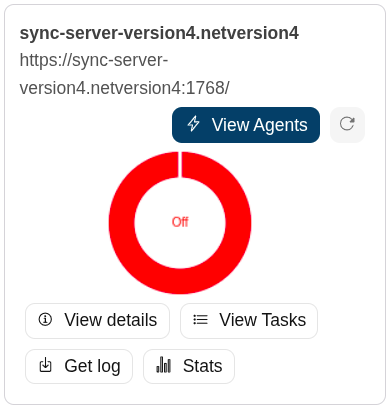
Task: Click the download icon beside Get log
Action: click(x=45, y=365)
